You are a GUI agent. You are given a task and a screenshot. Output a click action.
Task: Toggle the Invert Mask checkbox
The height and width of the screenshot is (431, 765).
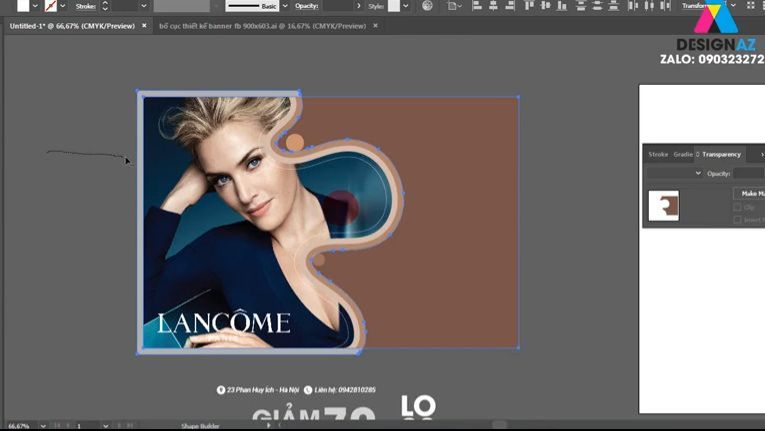coord(738,220)
